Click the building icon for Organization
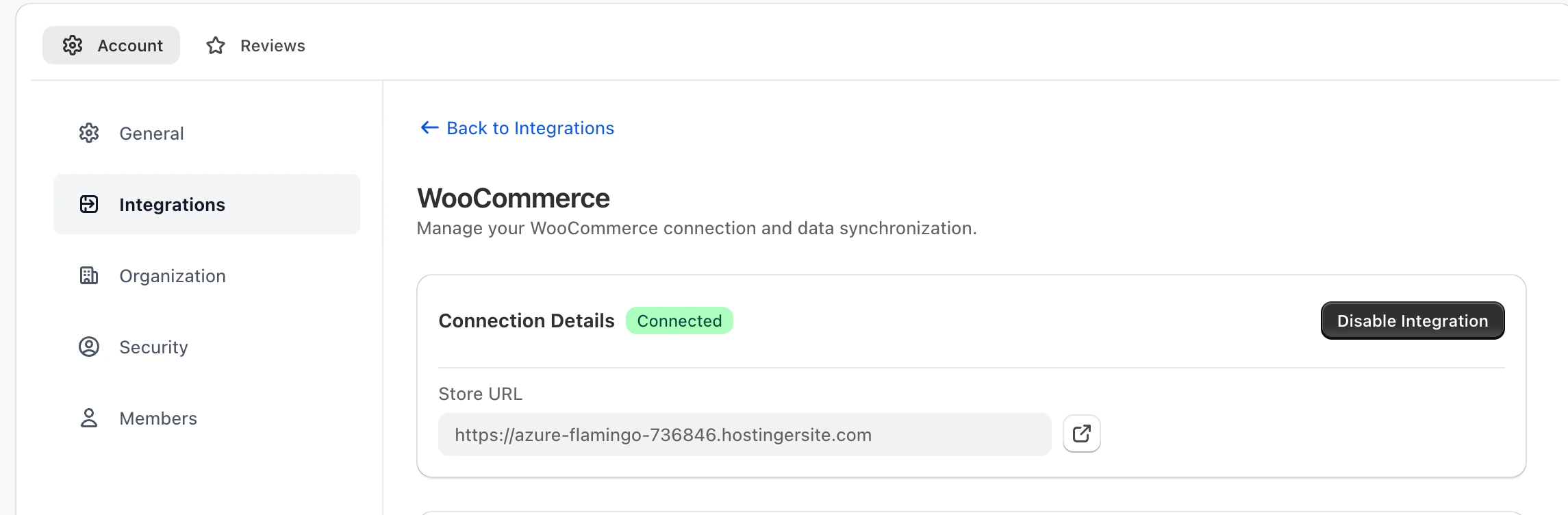The width and height of the screenshot is (1568, 515). tap(89, 275)
